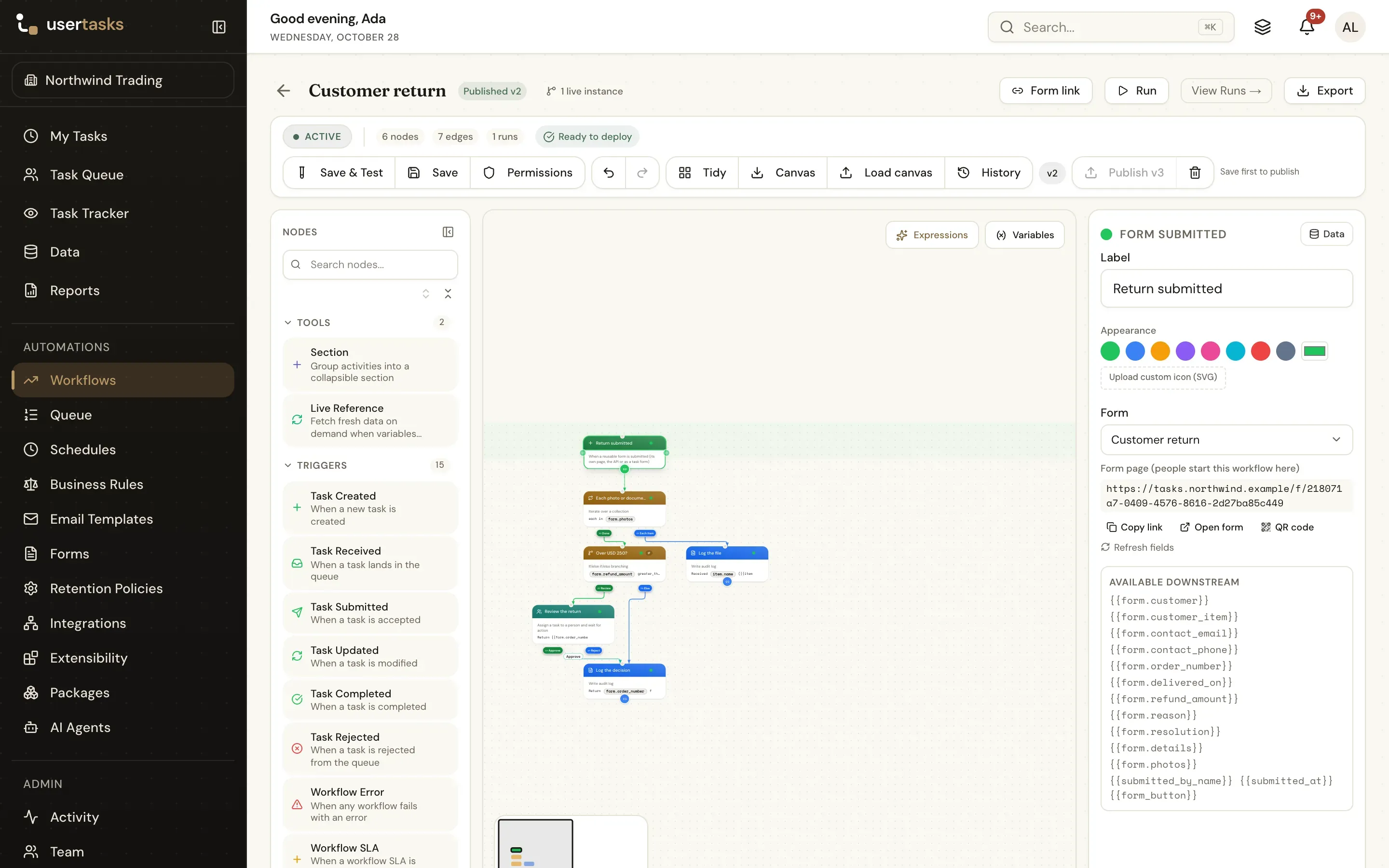1389x868 pixels.
Task: Add the Section tool node
Action: (370, 365)
